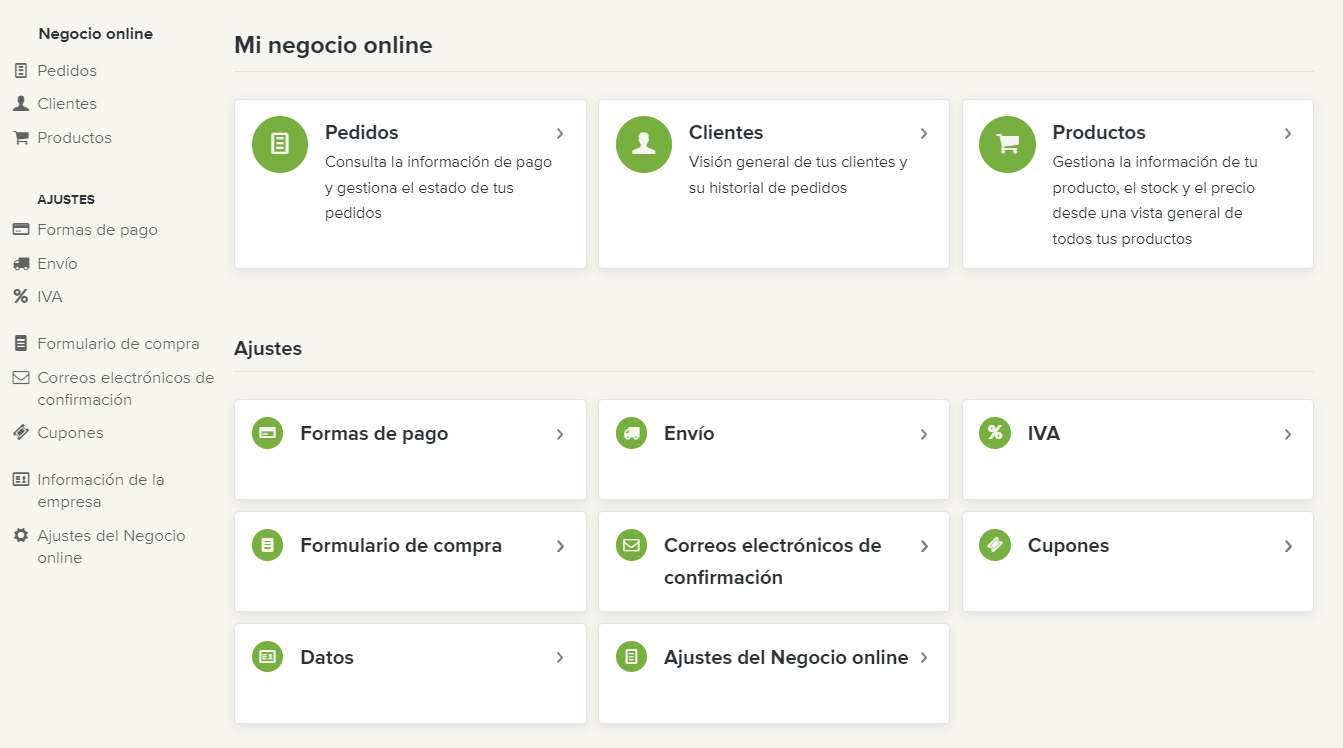Click the green Envío truck icon
Image resolution: width=1343 pixels, height=748 pixels.
tap(631, 433)
